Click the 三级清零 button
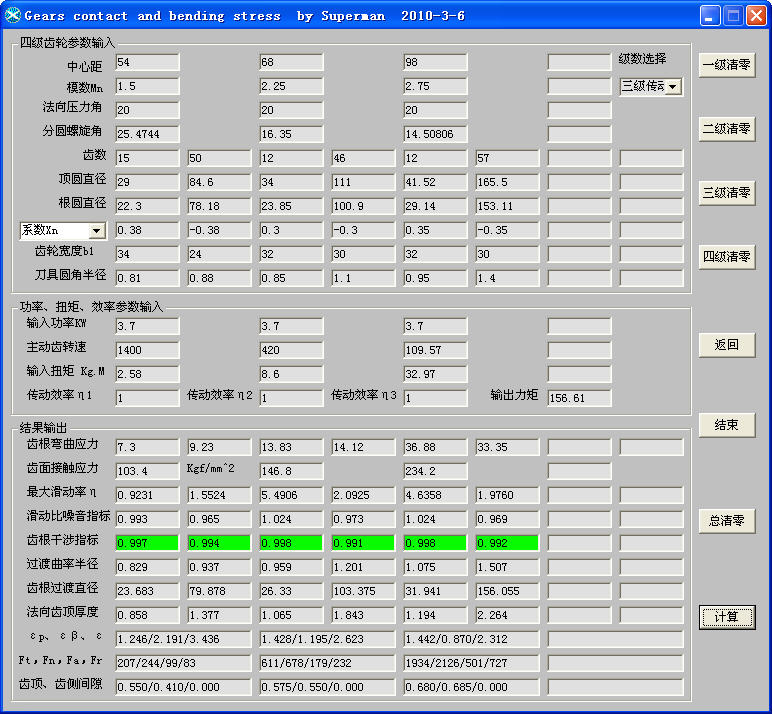This screenshot has height=714, width=772. coord(727,193)
